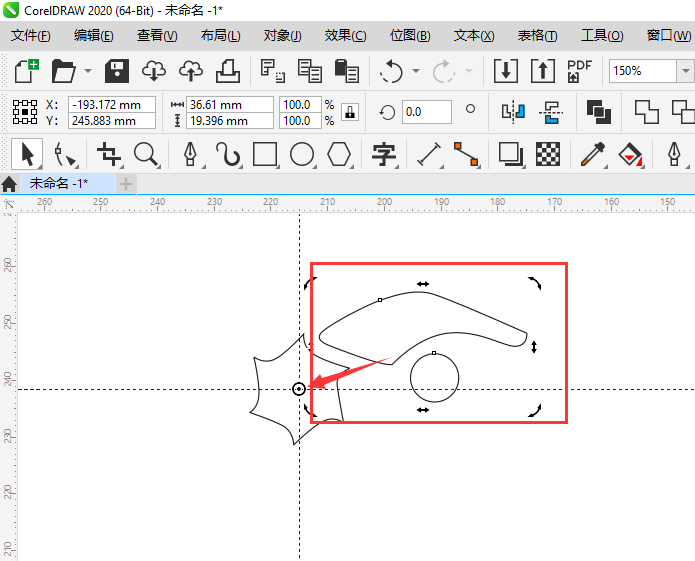Select the Text tool
This screenshot has height=561, width=695.
[x=384, y=154]
